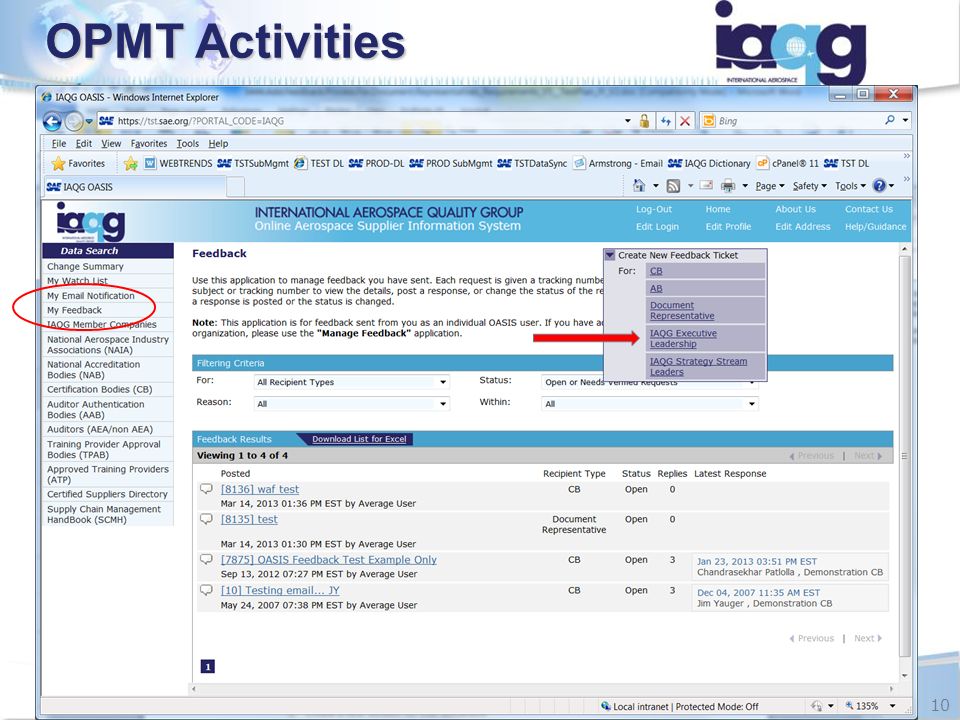
Task: Open the IAQG Dictionary favorites shortcut
Action: (x=709, y=163)
